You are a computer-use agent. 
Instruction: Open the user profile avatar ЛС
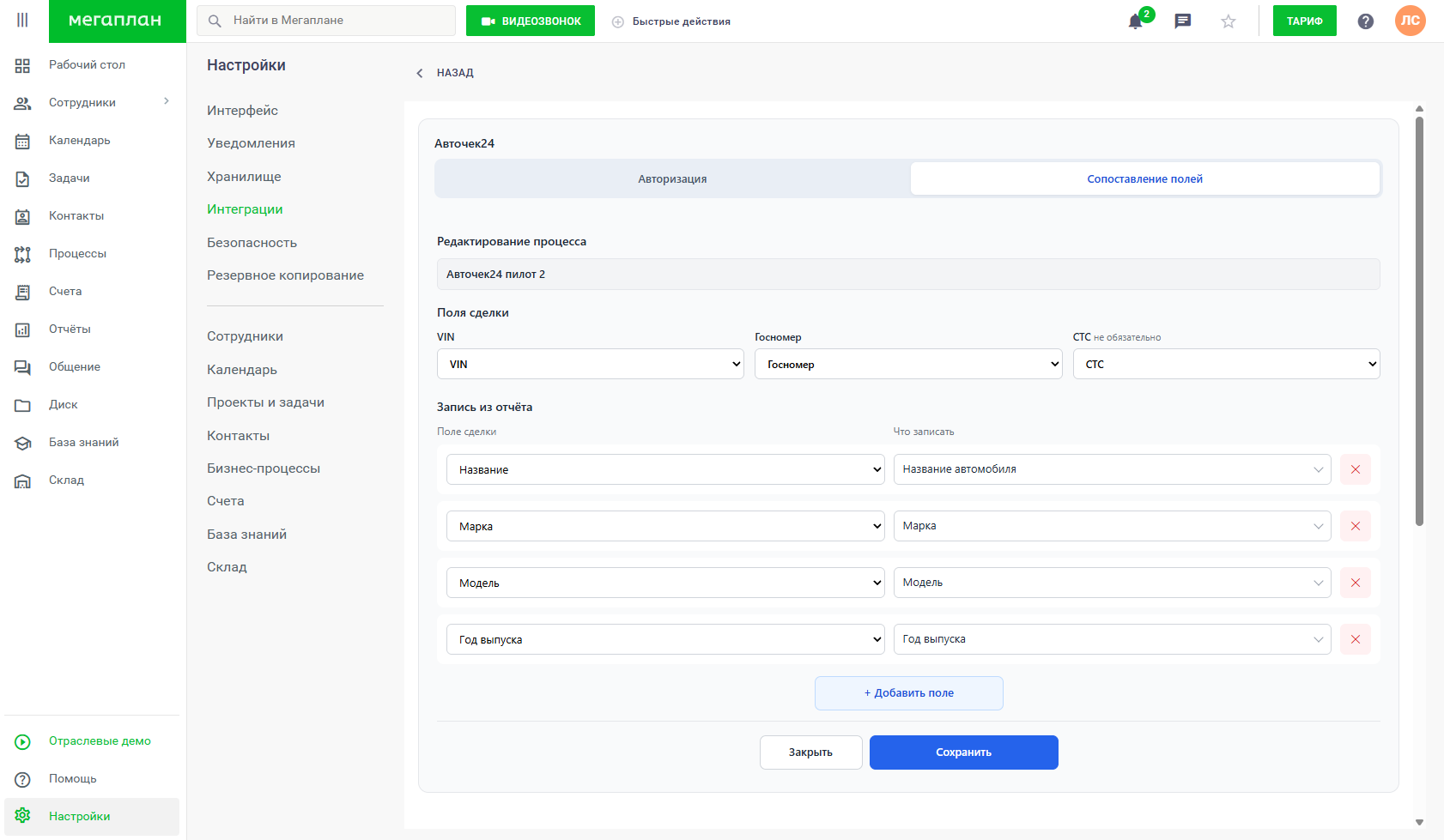pyautogui.click(x=1411, y=21)
